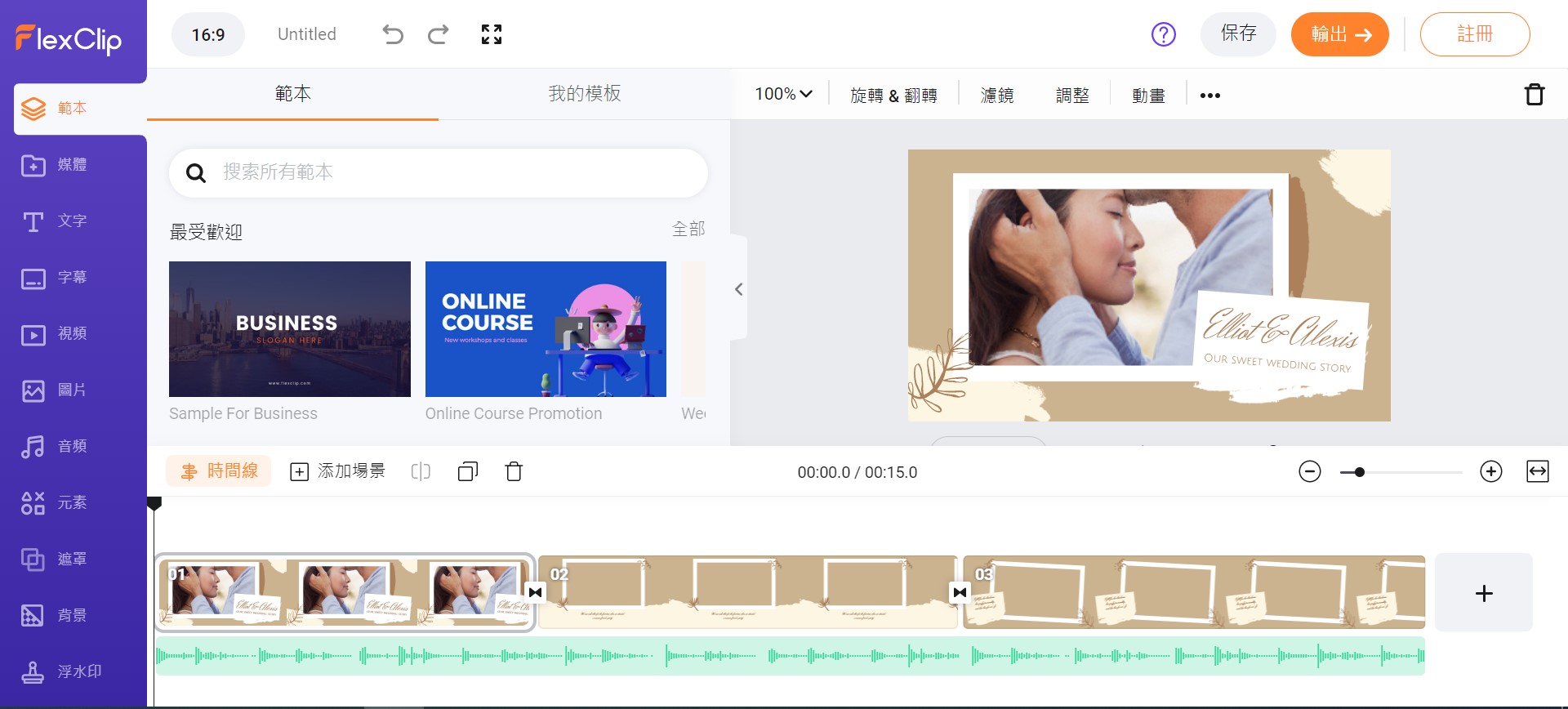Click the FlexClip logo

pos(69,38)
